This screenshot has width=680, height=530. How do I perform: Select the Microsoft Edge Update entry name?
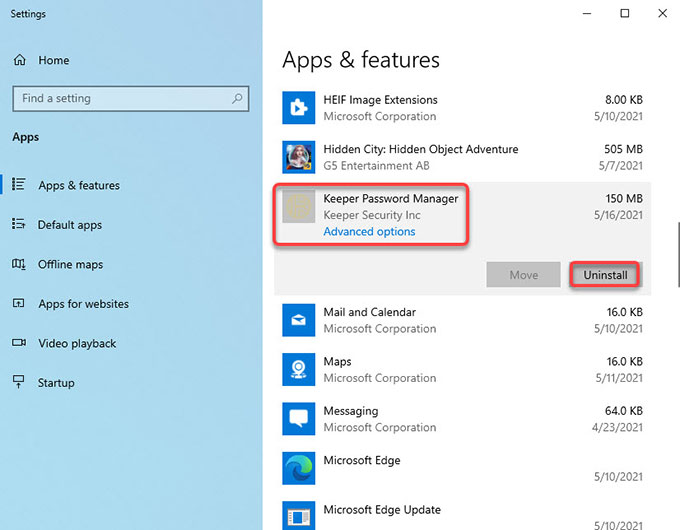(382, 510)
